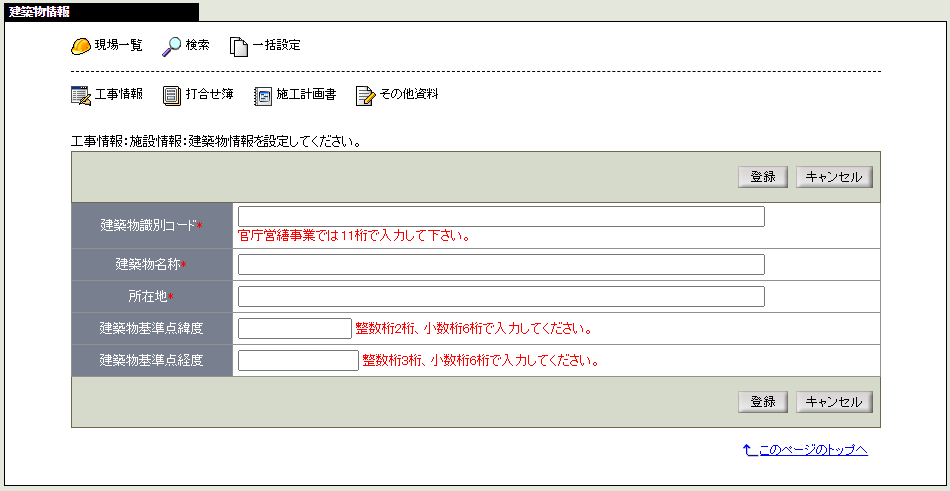Click the hard hat 現場一覧 icon
950x491 pixels.
click(81, 46)
